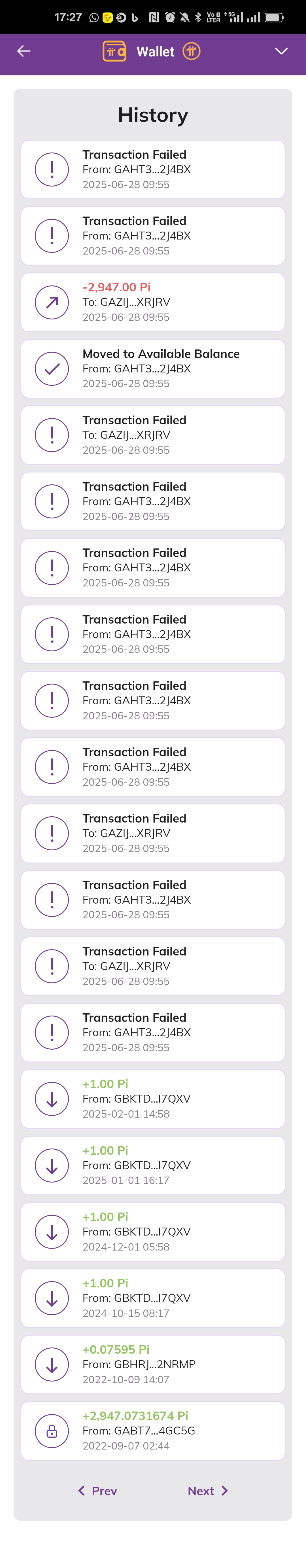The width and height of the screenshot is (306, 1568).
Task: Open Moved to Available Balance entry
Action: click(x=153, y=368)
